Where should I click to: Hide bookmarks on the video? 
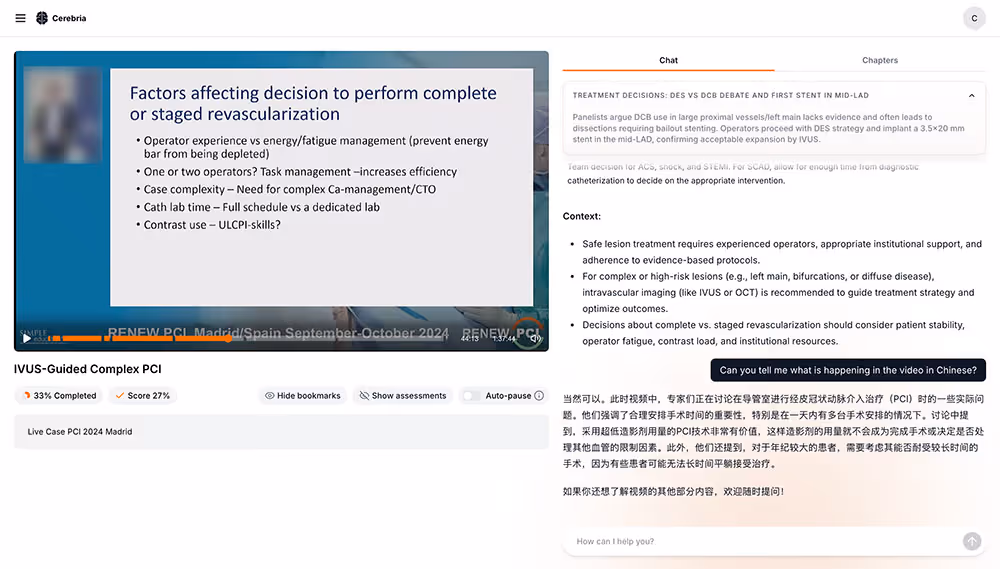point(303,395)
